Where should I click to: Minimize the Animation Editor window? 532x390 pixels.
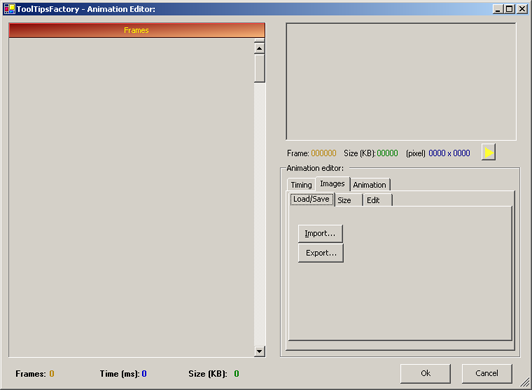[498, 9]
